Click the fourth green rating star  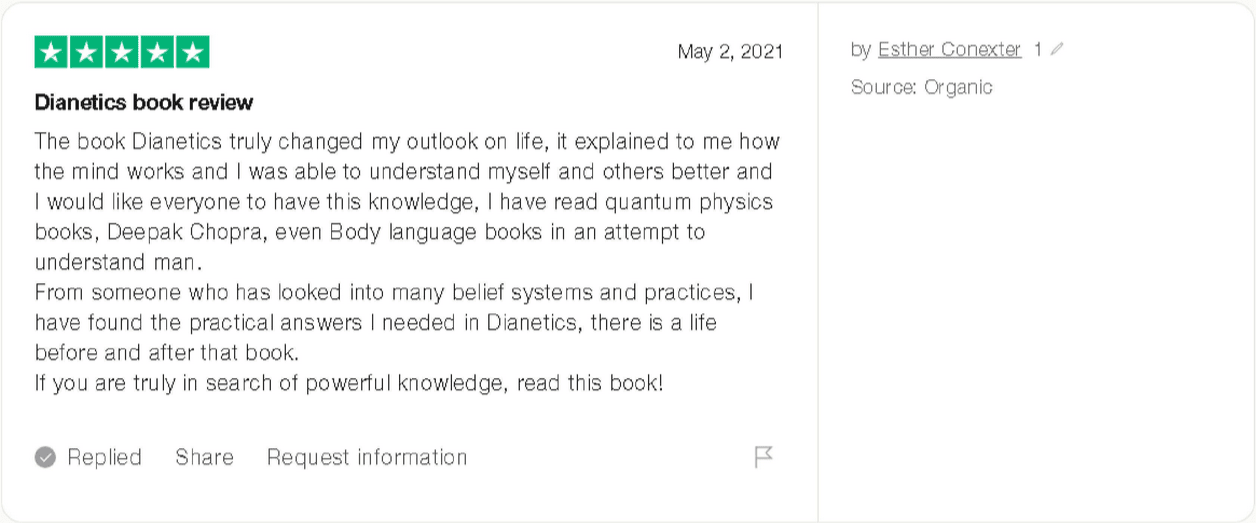coord(158,52)
